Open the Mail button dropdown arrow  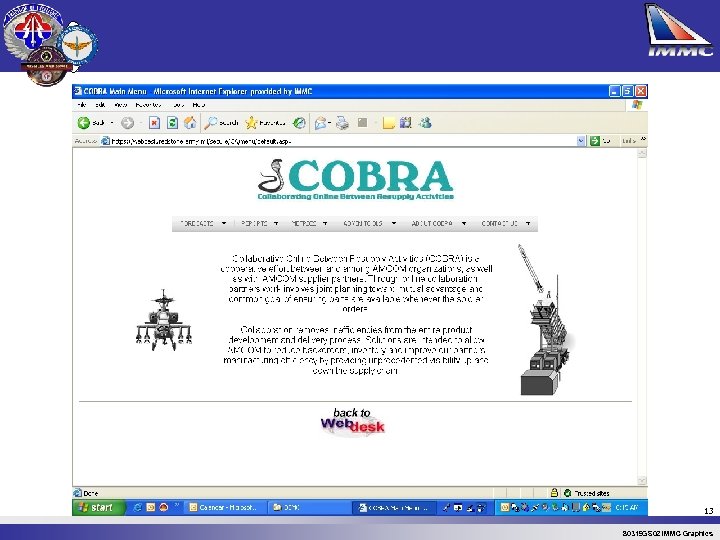329,123
